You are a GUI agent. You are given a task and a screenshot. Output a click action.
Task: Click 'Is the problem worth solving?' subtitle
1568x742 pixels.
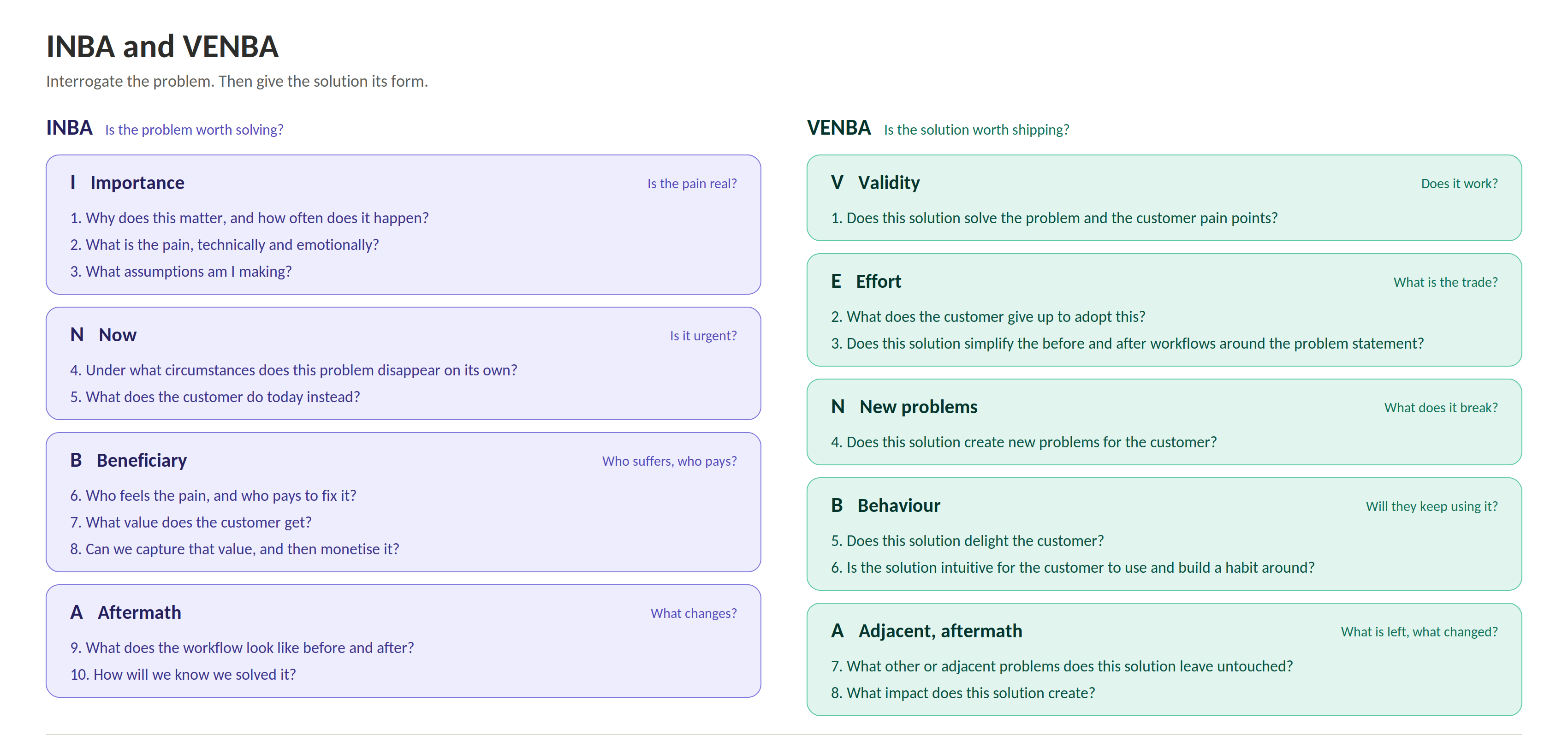coord(194,130)
